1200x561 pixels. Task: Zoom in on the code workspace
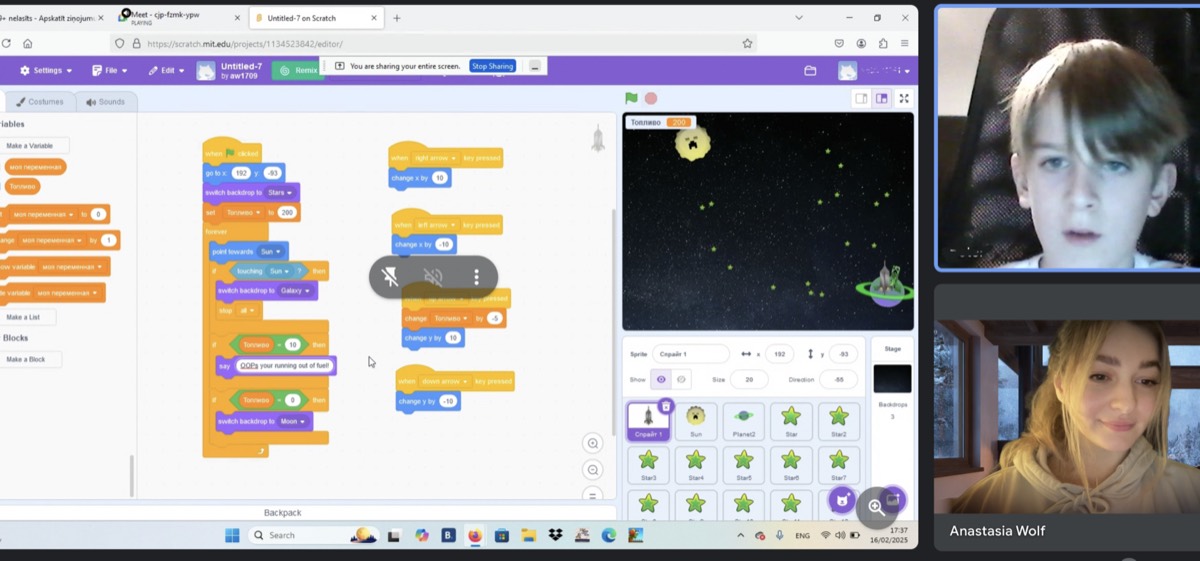[593, 443]
